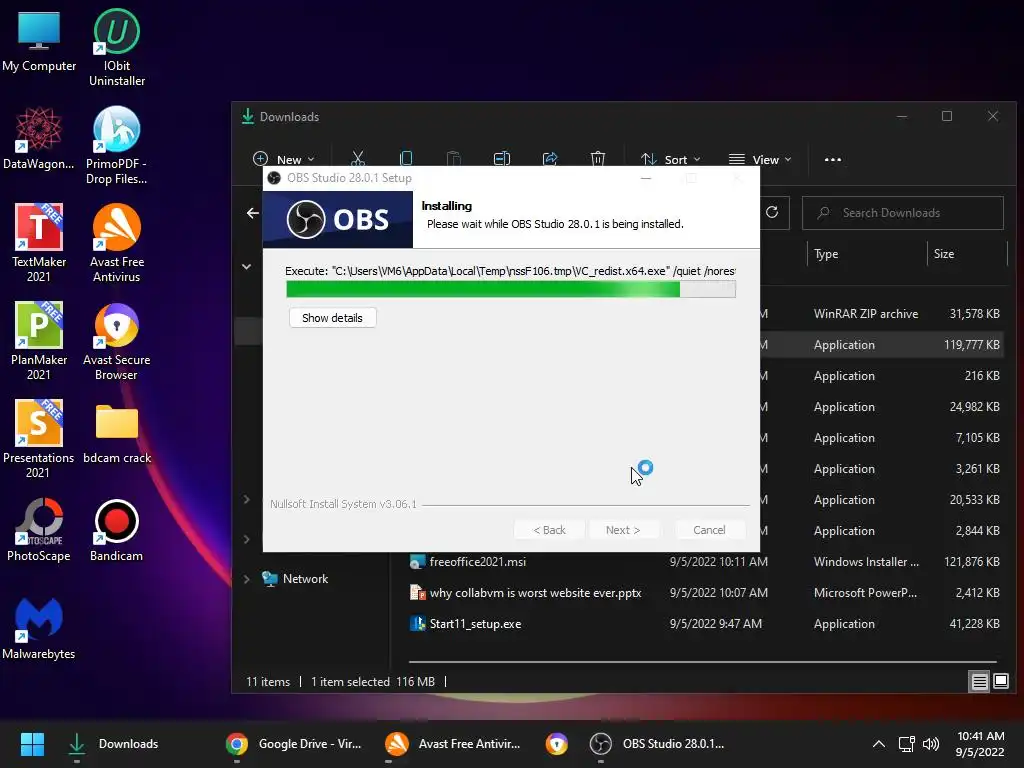The image size is (1024, 768).
Task: Maximize the Downloads window
Action: click(x=947, y=116)
